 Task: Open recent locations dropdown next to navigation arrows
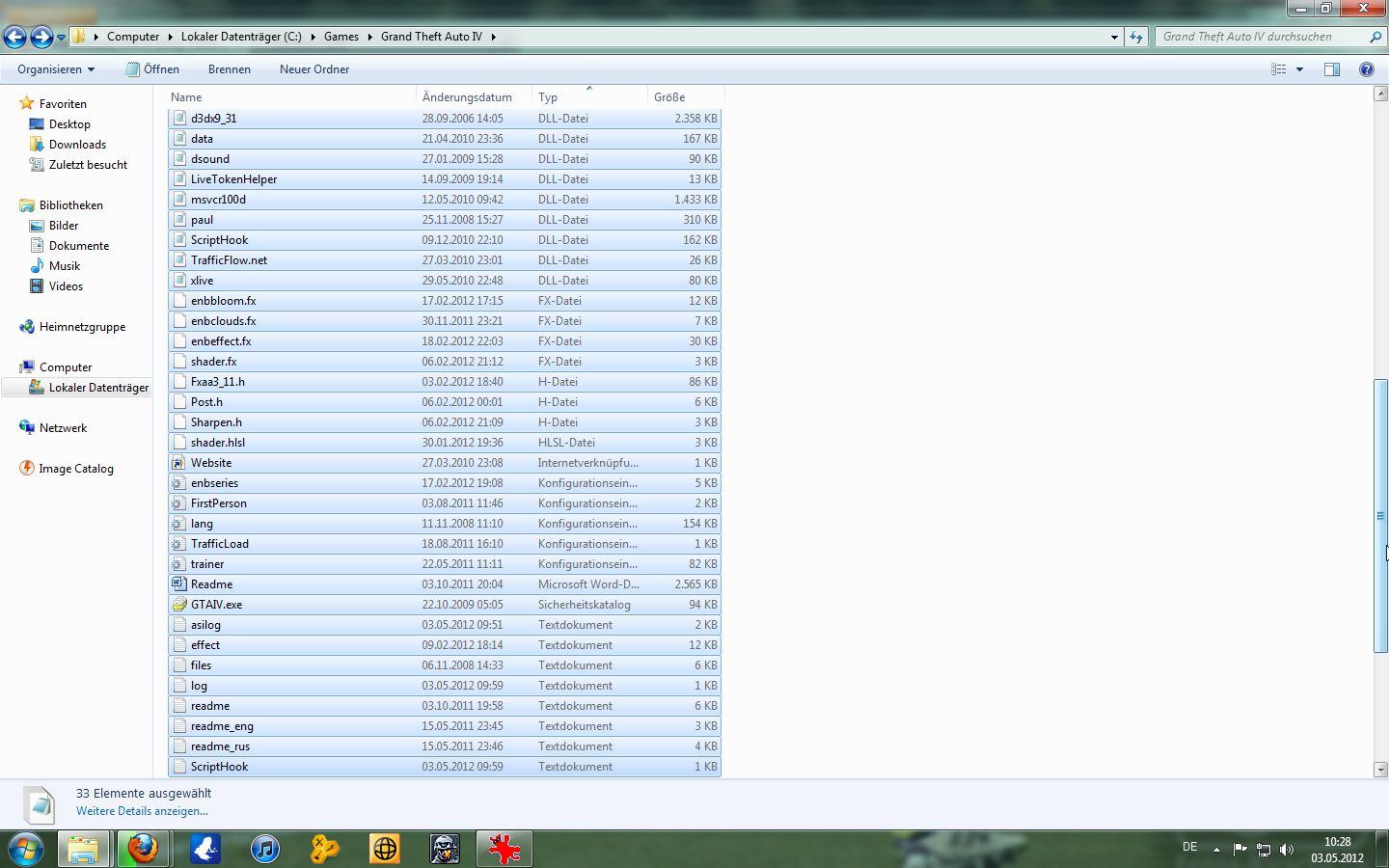[61, 38]
